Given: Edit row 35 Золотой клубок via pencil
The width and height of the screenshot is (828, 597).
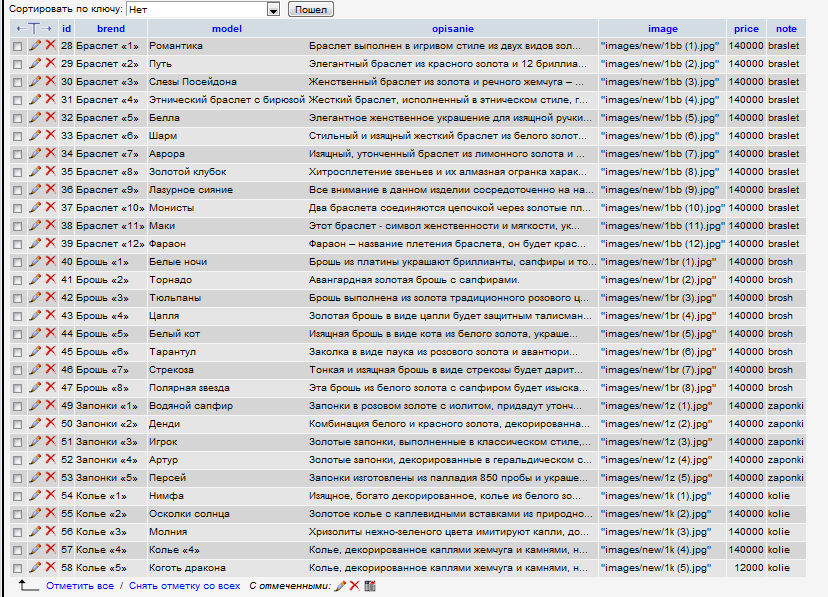Looking at the screenshot, I should point(35,172).
